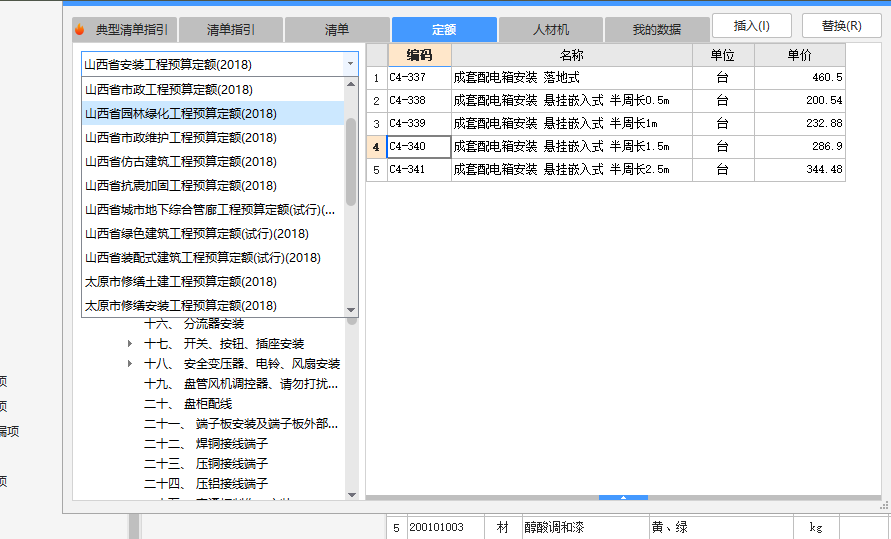Select 山西省装配式建筑工程预算定额(试行)(2018)
891x539 pixels.
tap(213, 257)
